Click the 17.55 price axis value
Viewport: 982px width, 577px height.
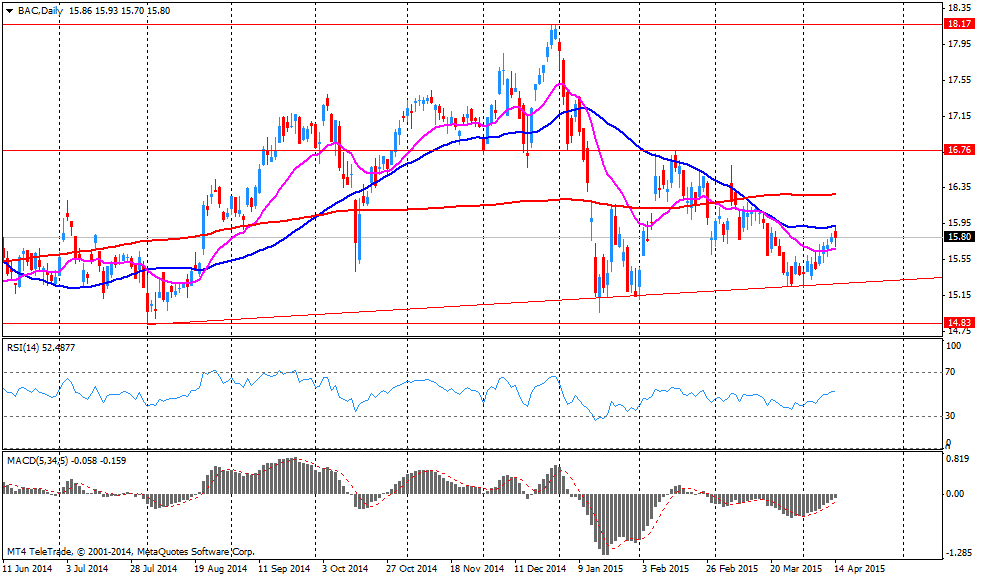[x=959, y=80]
